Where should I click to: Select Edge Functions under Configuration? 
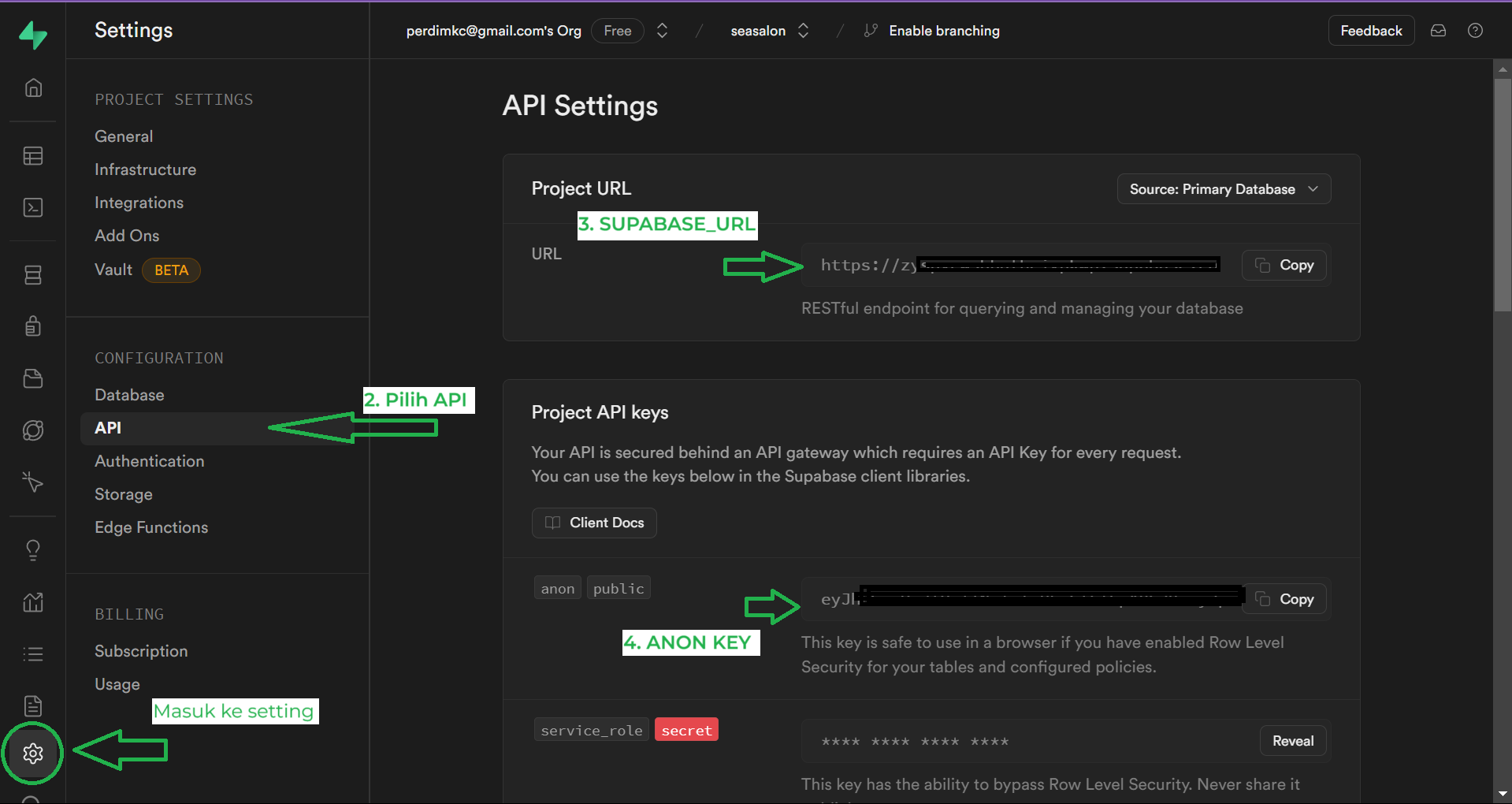coord(151,527)
